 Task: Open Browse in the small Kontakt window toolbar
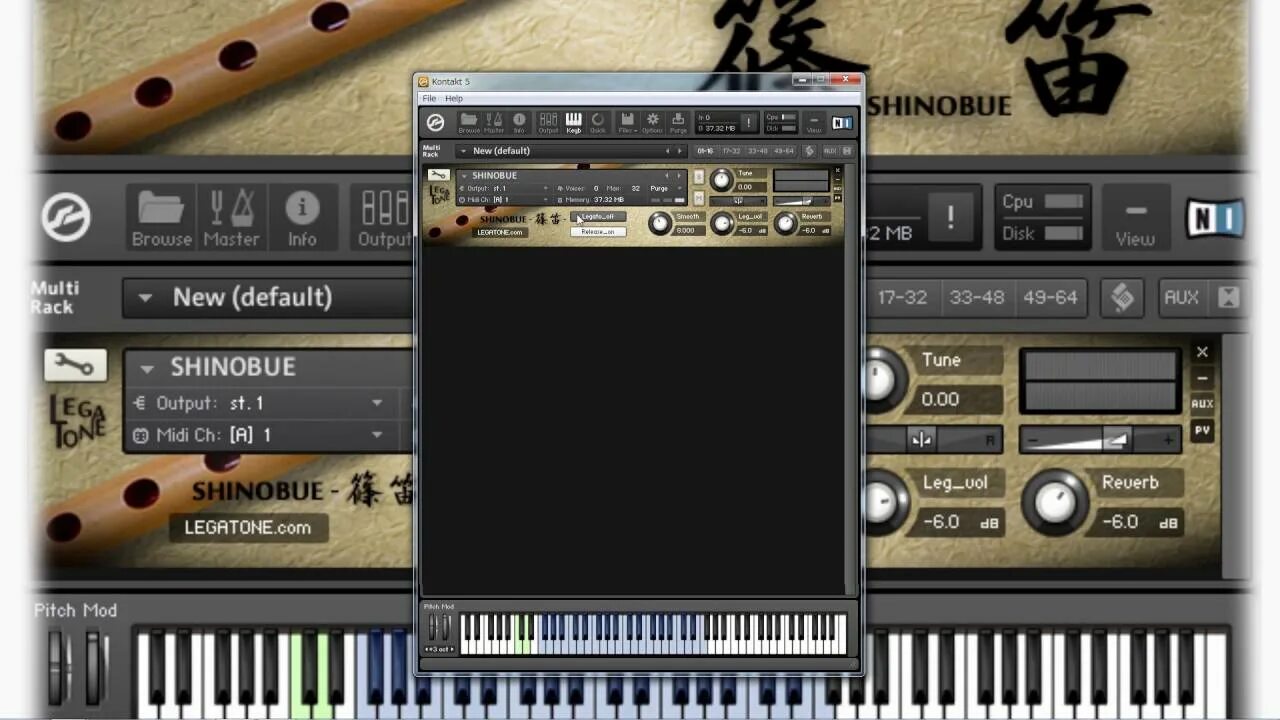point(469,123)
